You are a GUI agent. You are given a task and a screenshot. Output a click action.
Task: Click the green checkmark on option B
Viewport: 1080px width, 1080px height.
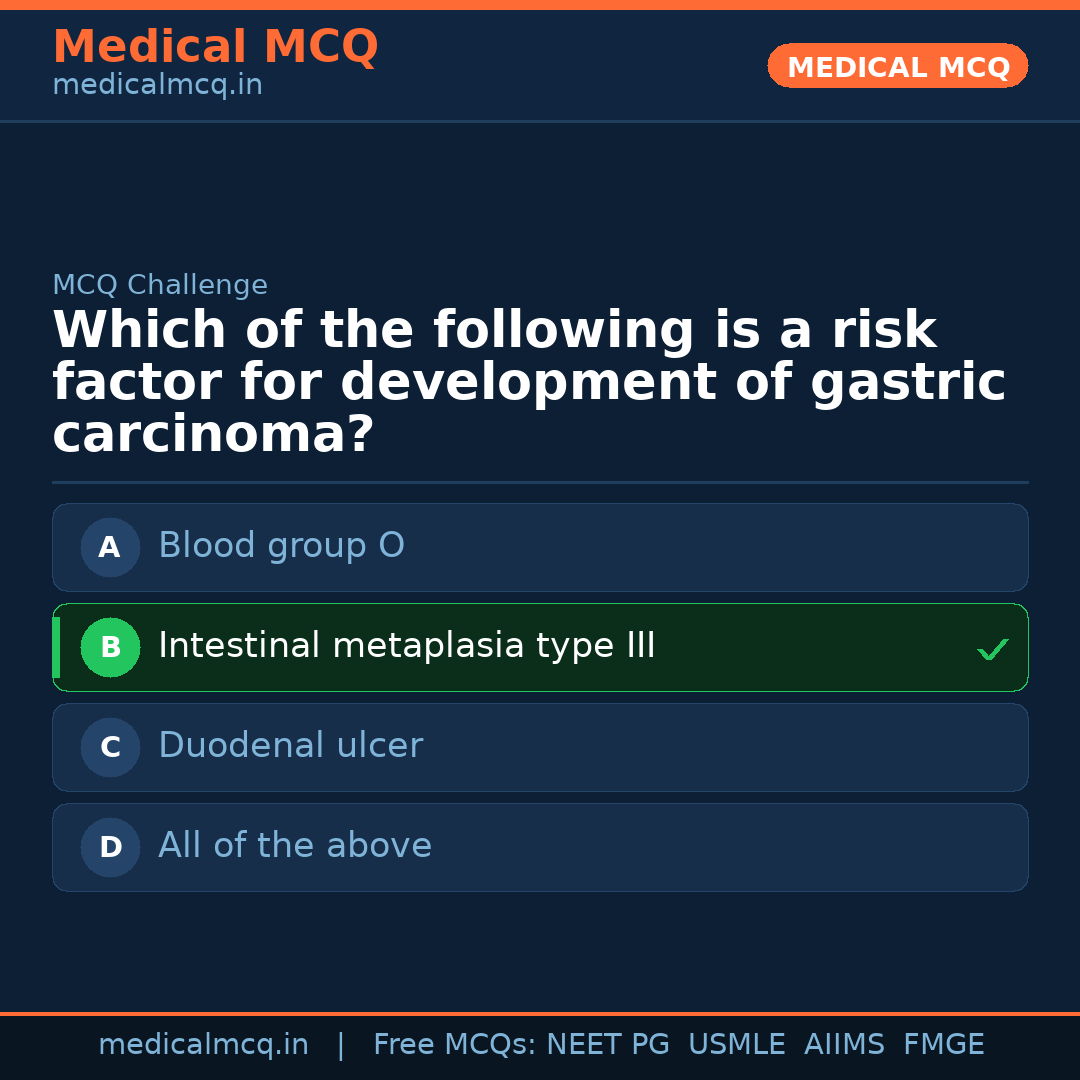pyautogui.click(x=993, y=649)
